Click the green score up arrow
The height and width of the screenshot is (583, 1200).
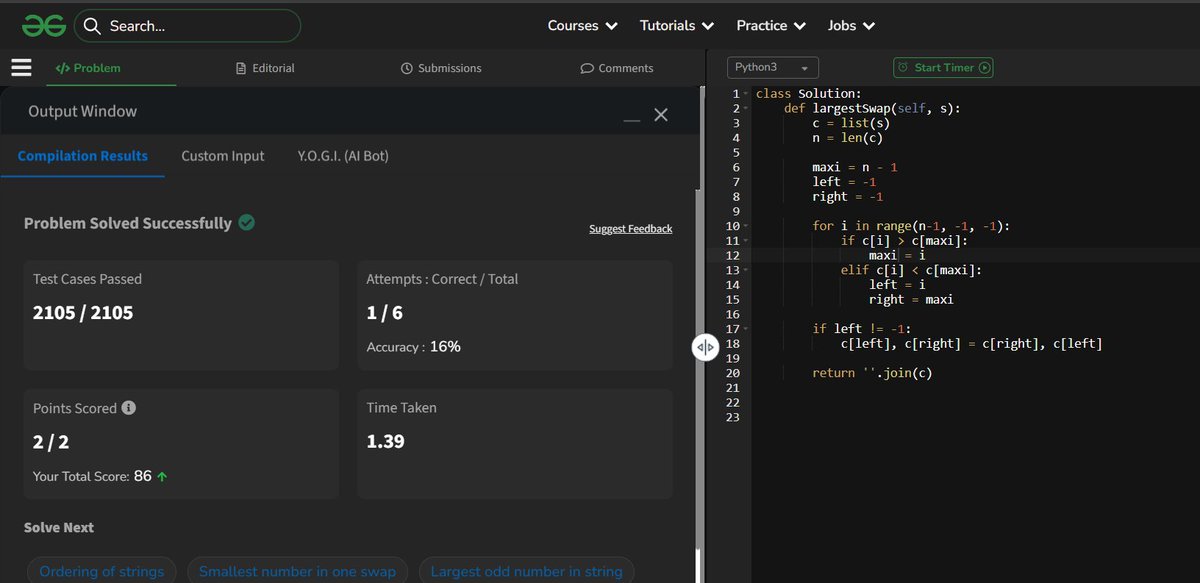pyautogui.click(x=162, y=477)
